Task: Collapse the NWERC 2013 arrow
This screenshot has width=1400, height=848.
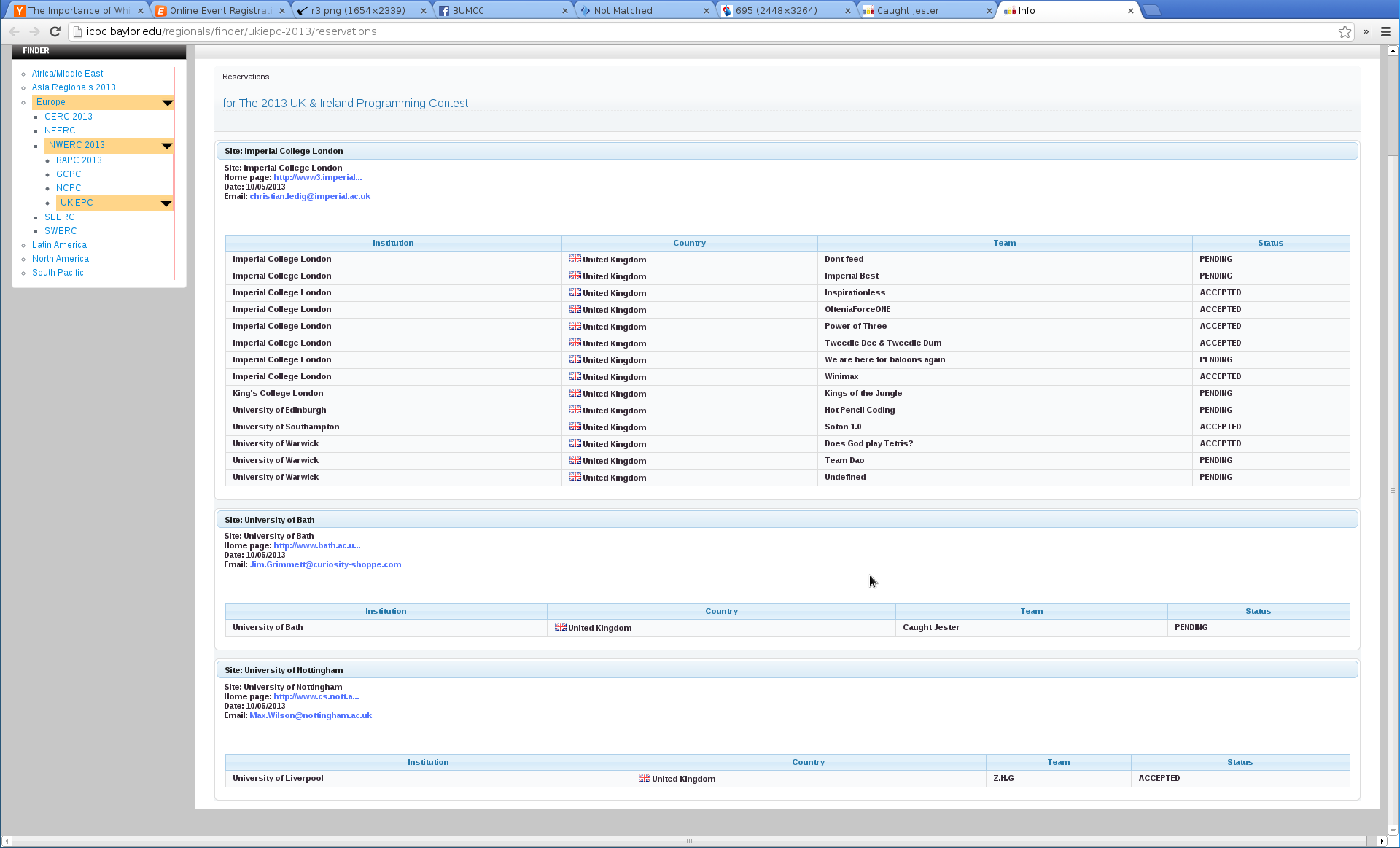Action: point(166,146)
